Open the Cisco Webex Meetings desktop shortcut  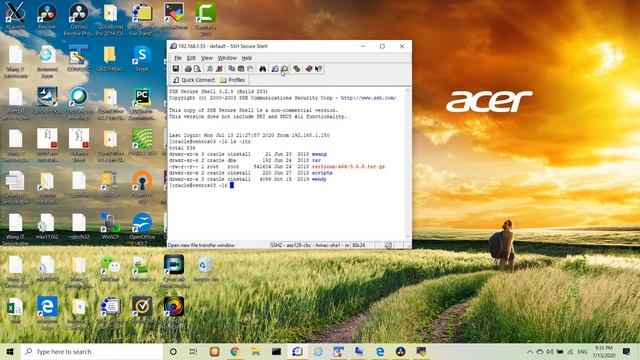[x=78, y=104]
